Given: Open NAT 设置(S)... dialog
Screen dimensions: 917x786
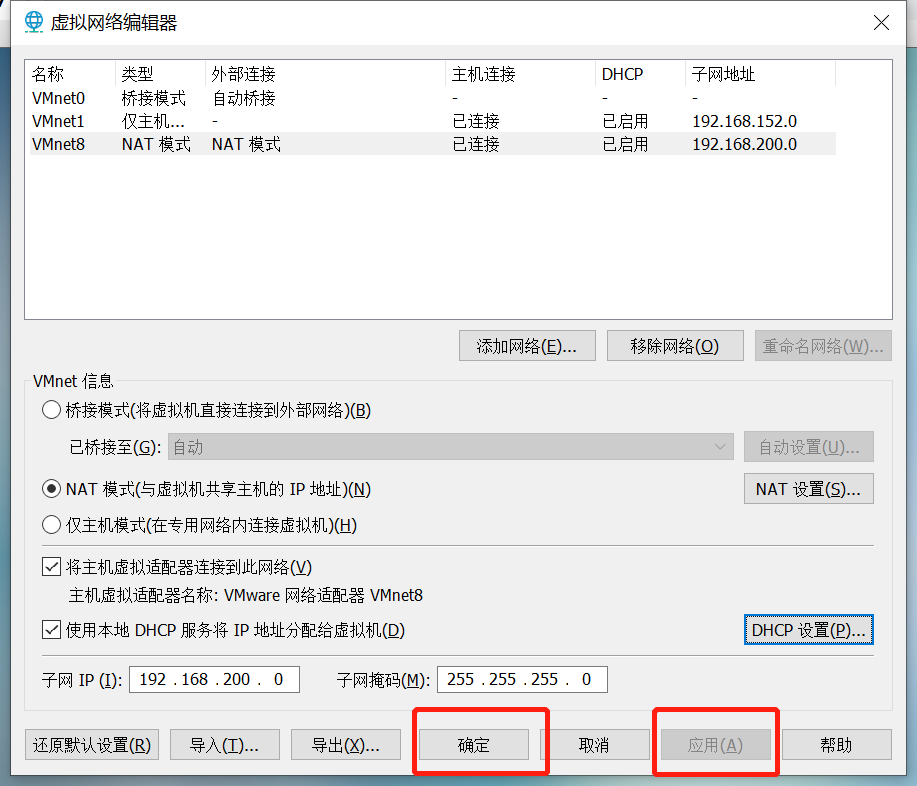Looking at the screenshot, I should point(809,488).
